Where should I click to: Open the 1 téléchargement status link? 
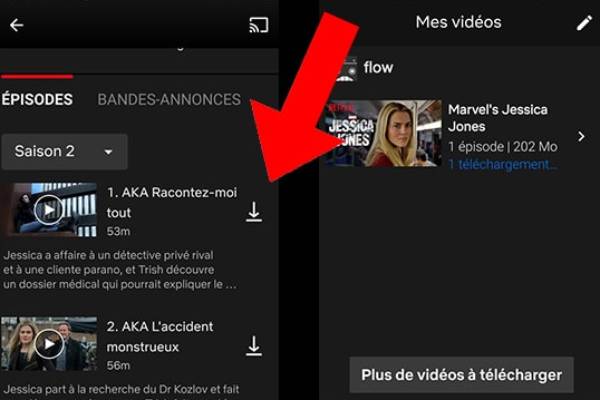(x=503, y=164)
